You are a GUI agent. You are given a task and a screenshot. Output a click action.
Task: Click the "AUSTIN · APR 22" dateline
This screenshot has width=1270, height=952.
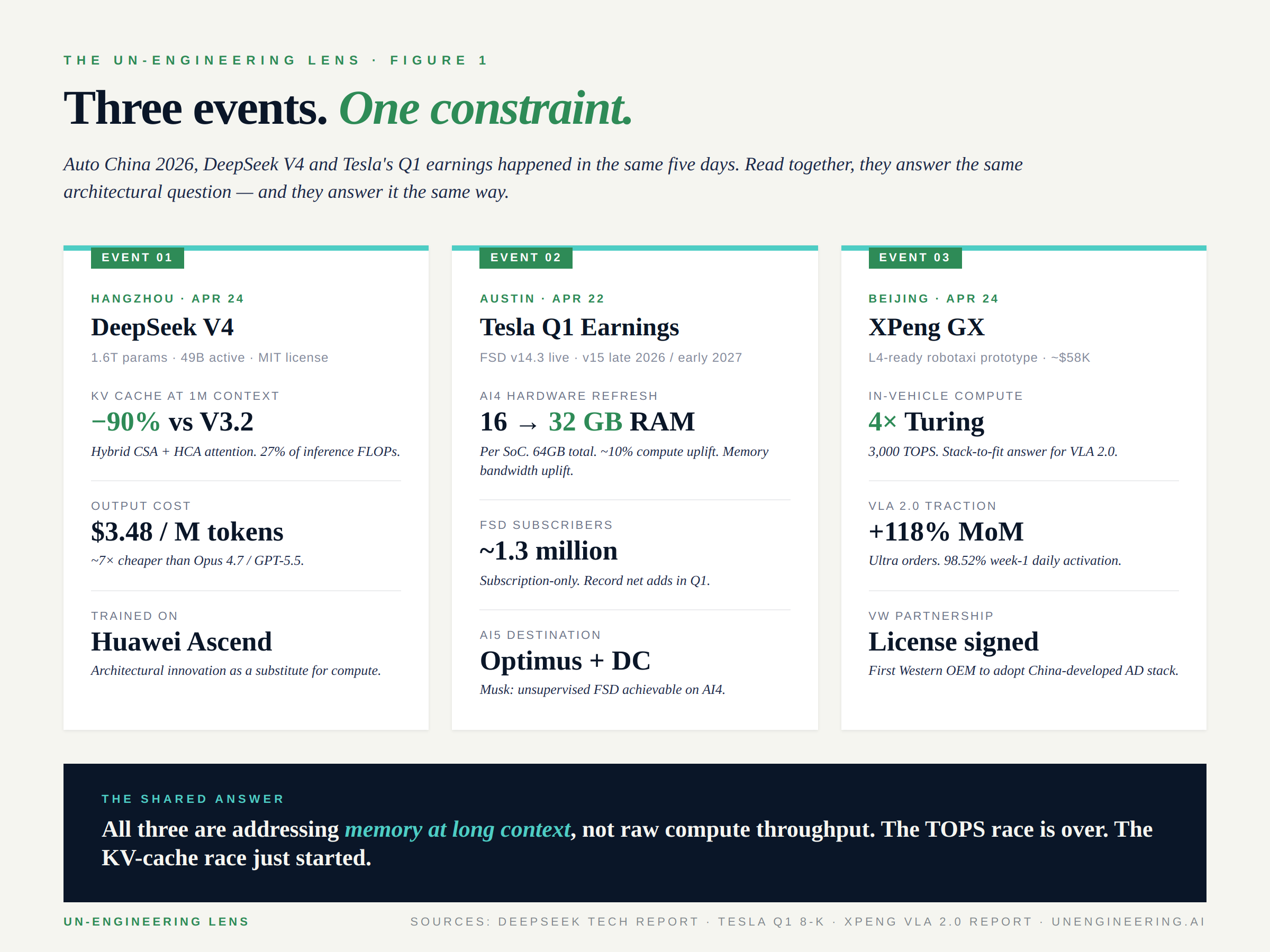click(x=542, y=298)
